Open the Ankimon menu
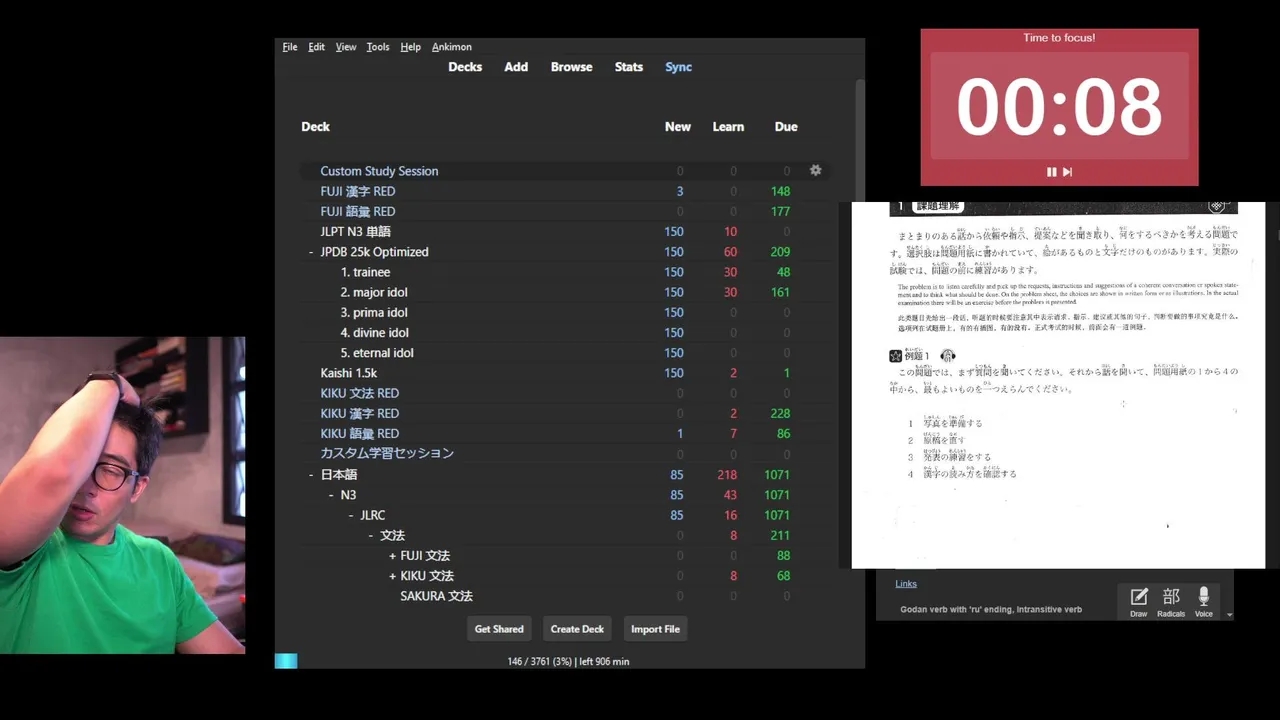 (x=452, y=47)
